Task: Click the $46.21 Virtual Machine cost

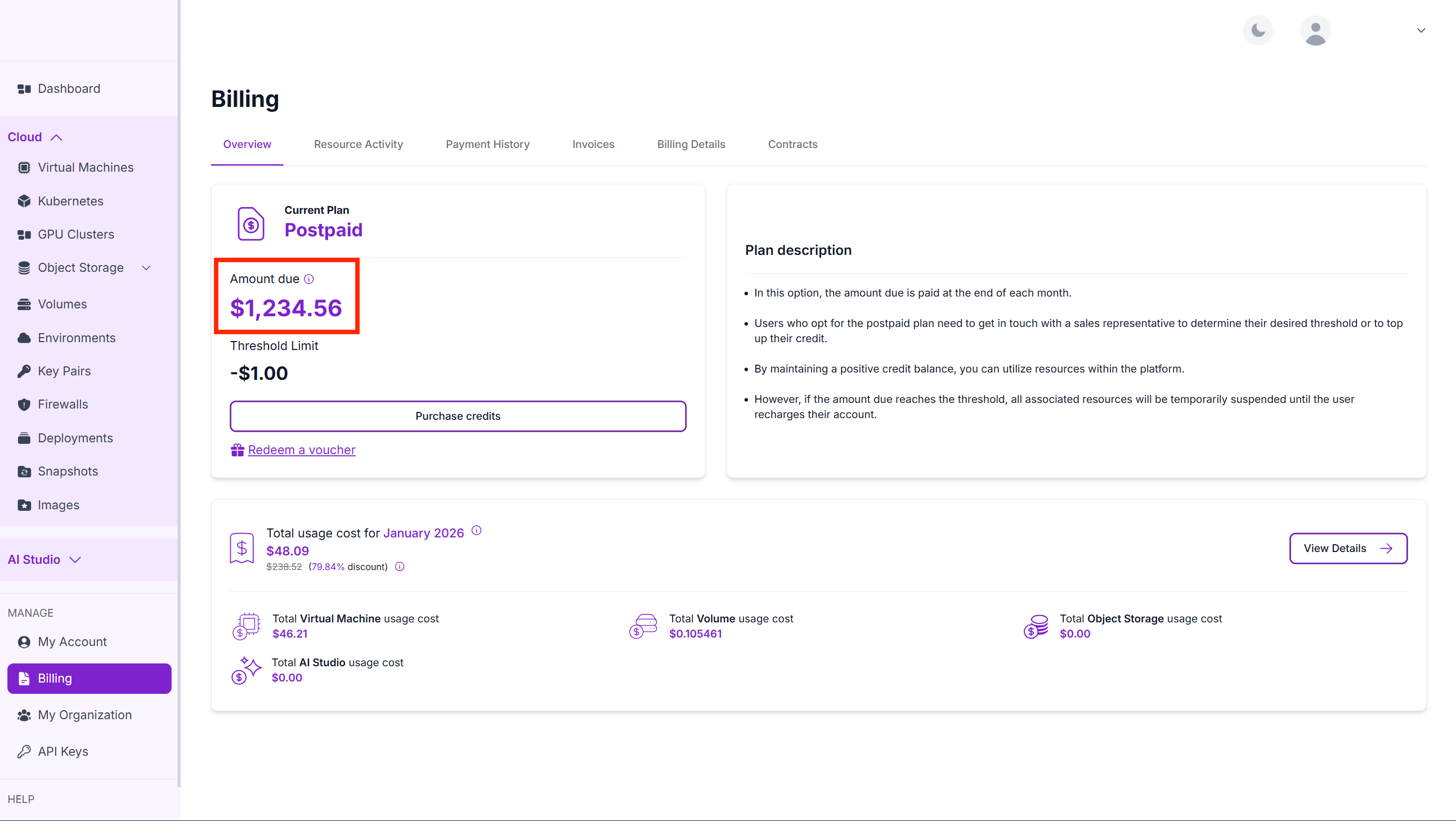Action: point(290,634)
